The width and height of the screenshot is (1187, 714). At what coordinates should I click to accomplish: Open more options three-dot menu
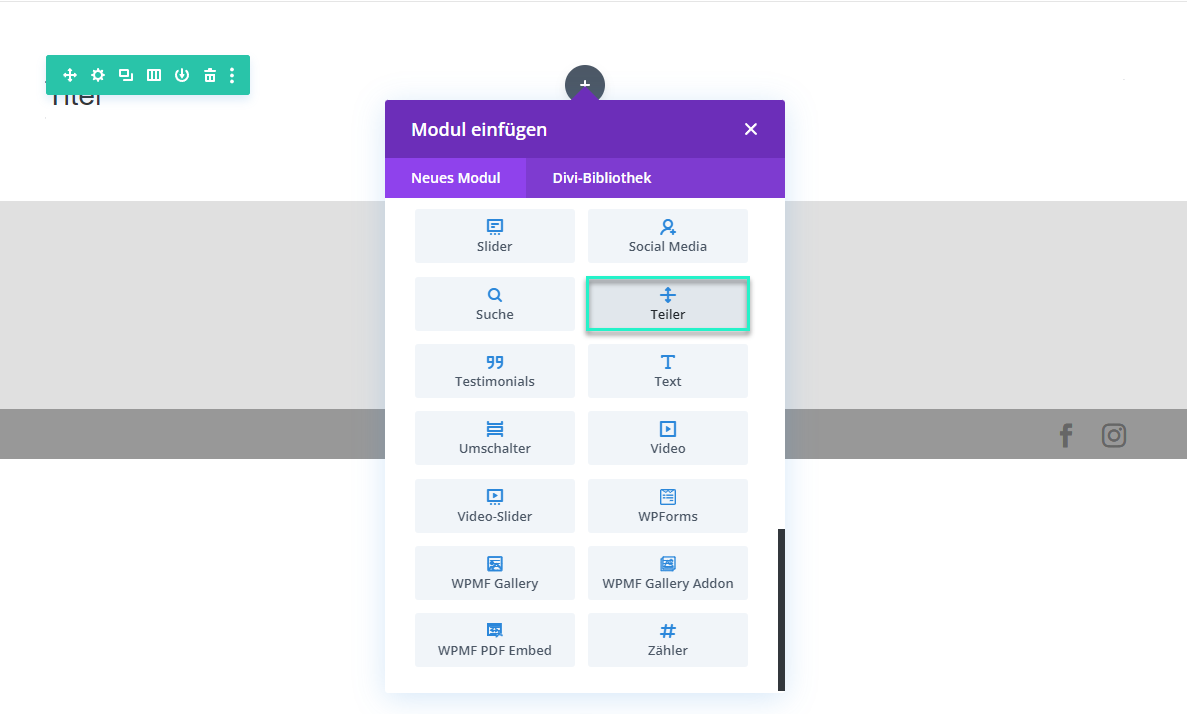pos(232,75)
